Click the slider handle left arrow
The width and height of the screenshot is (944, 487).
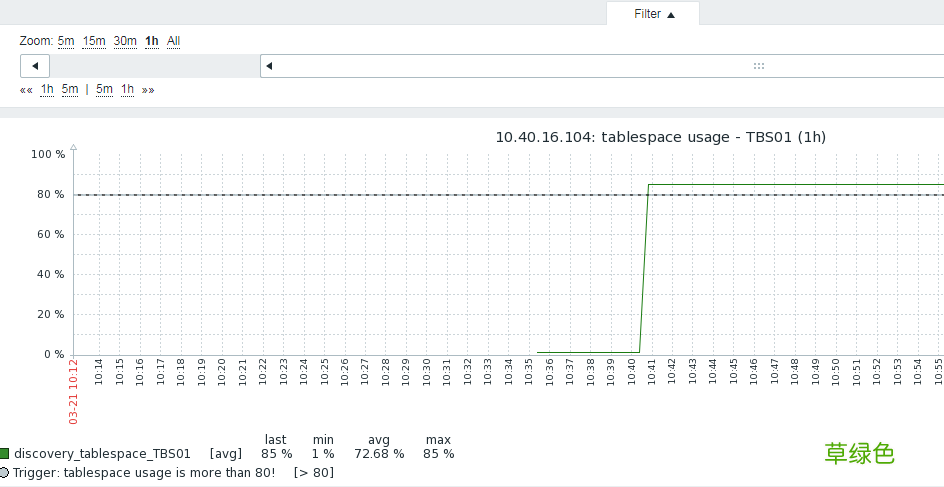coord(269,66)
